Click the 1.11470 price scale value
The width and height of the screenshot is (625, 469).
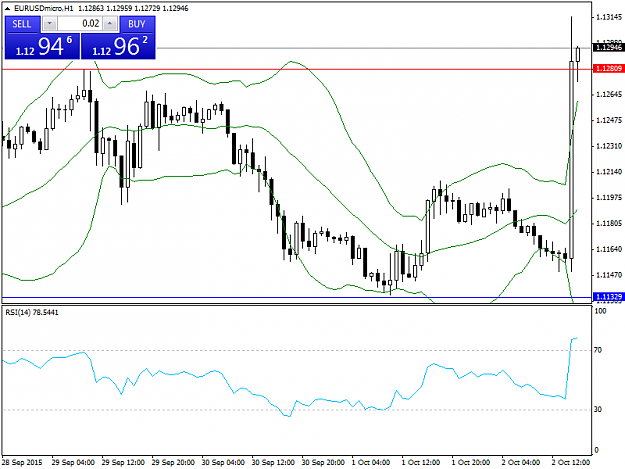609,275
